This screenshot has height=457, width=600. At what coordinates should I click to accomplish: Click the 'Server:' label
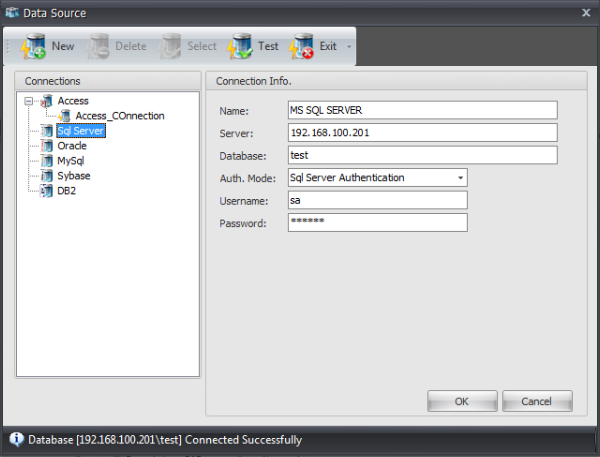click(x=236, y=134)
